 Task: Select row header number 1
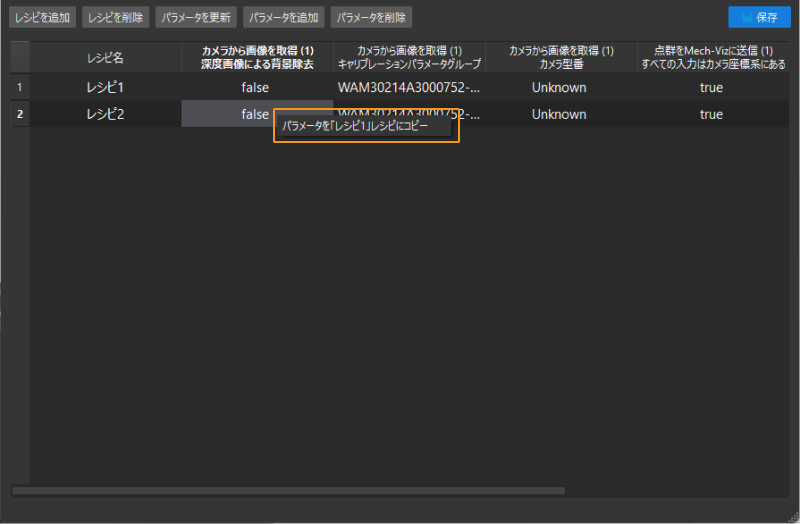pyautogui.click(x=20, y=87)
